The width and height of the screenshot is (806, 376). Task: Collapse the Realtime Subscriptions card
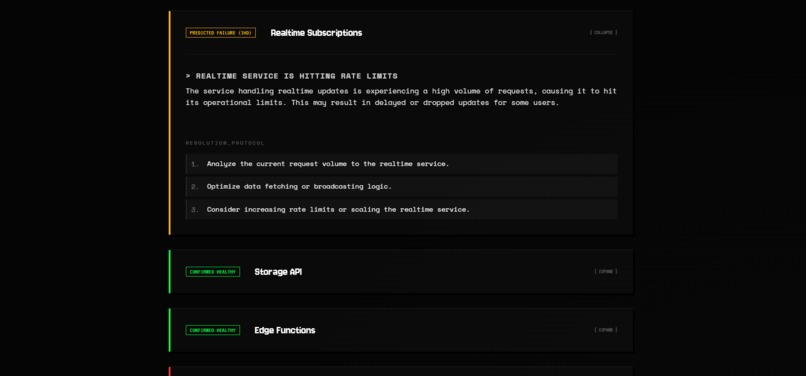[603, 32]
